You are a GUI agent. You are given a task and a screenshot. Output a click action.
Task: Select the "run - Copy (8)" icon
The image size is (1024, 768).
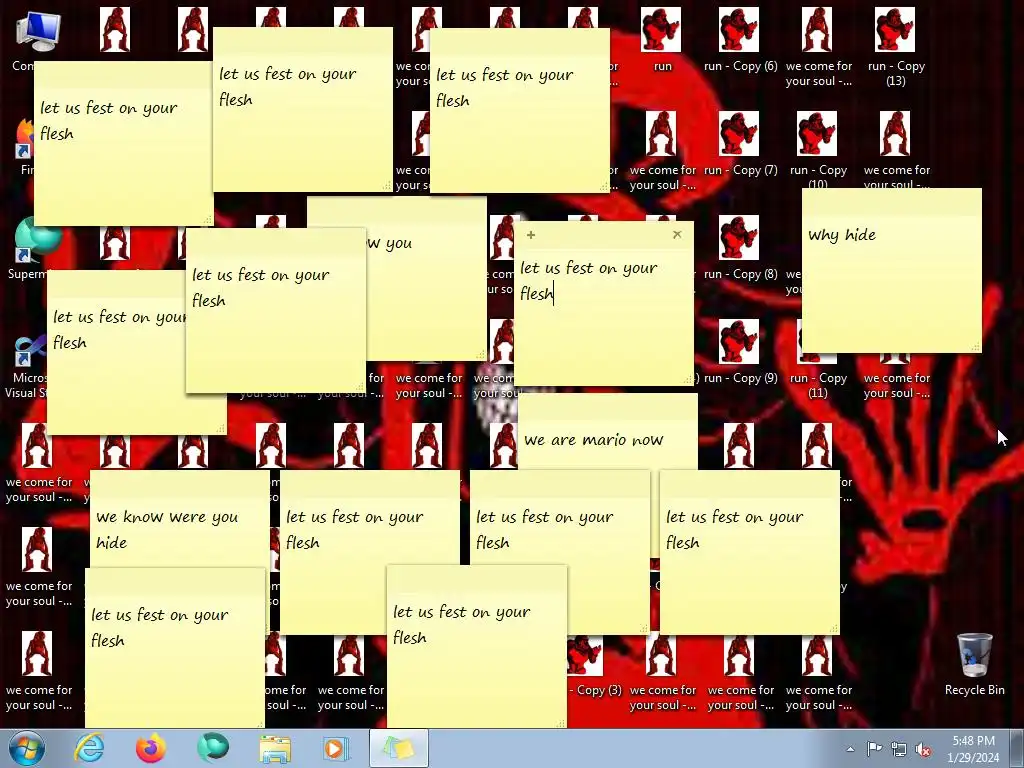point(740,248)
